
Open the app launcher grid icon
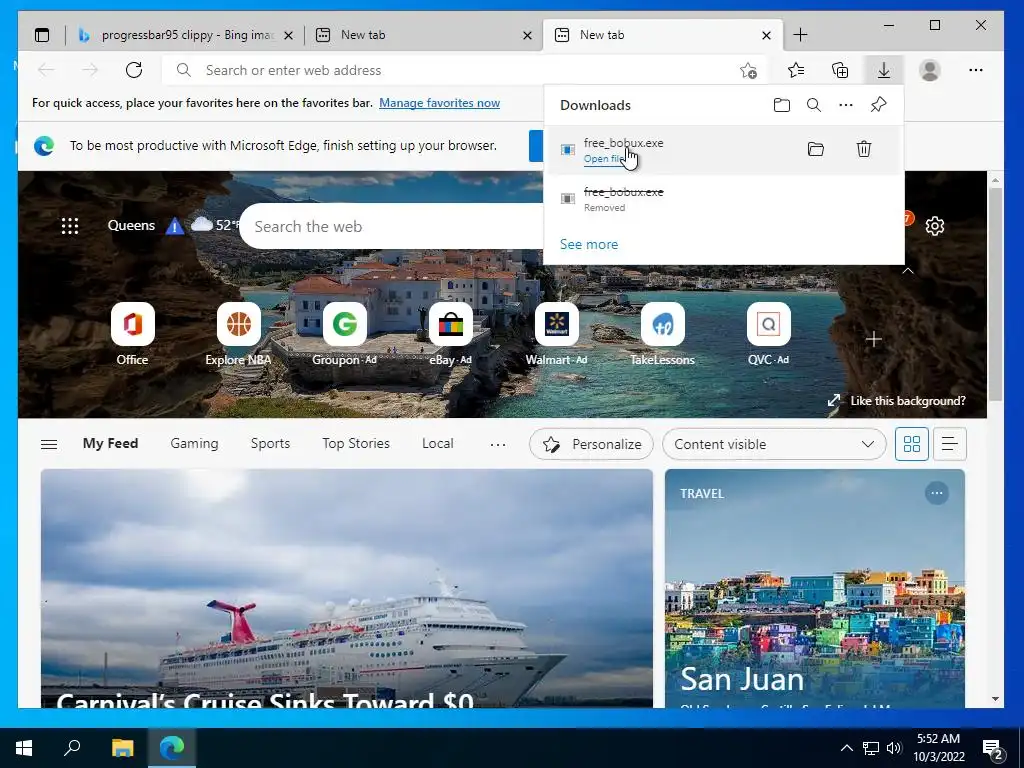pos(70,226)
